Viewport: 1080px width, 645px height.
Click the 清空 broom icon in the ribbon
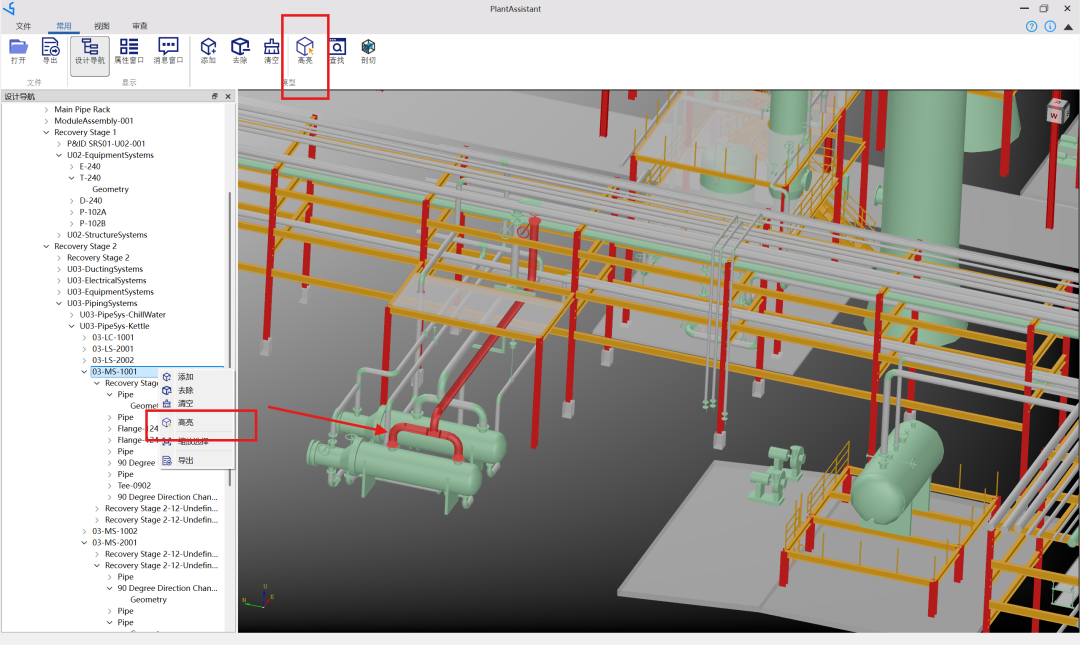tap(271, 47)
